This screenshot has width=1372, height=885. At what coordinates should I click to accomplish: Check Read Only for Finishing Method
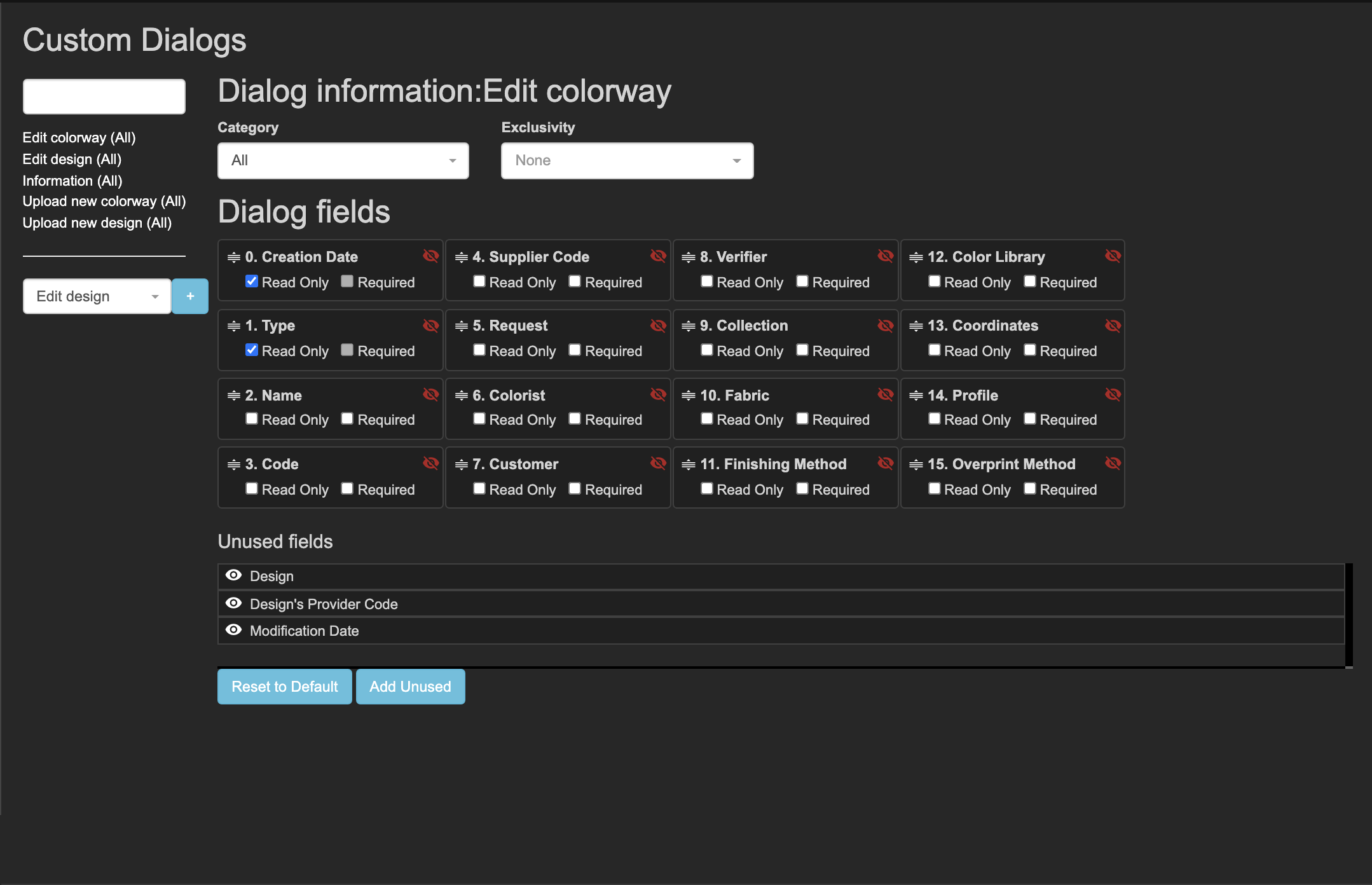707,489
